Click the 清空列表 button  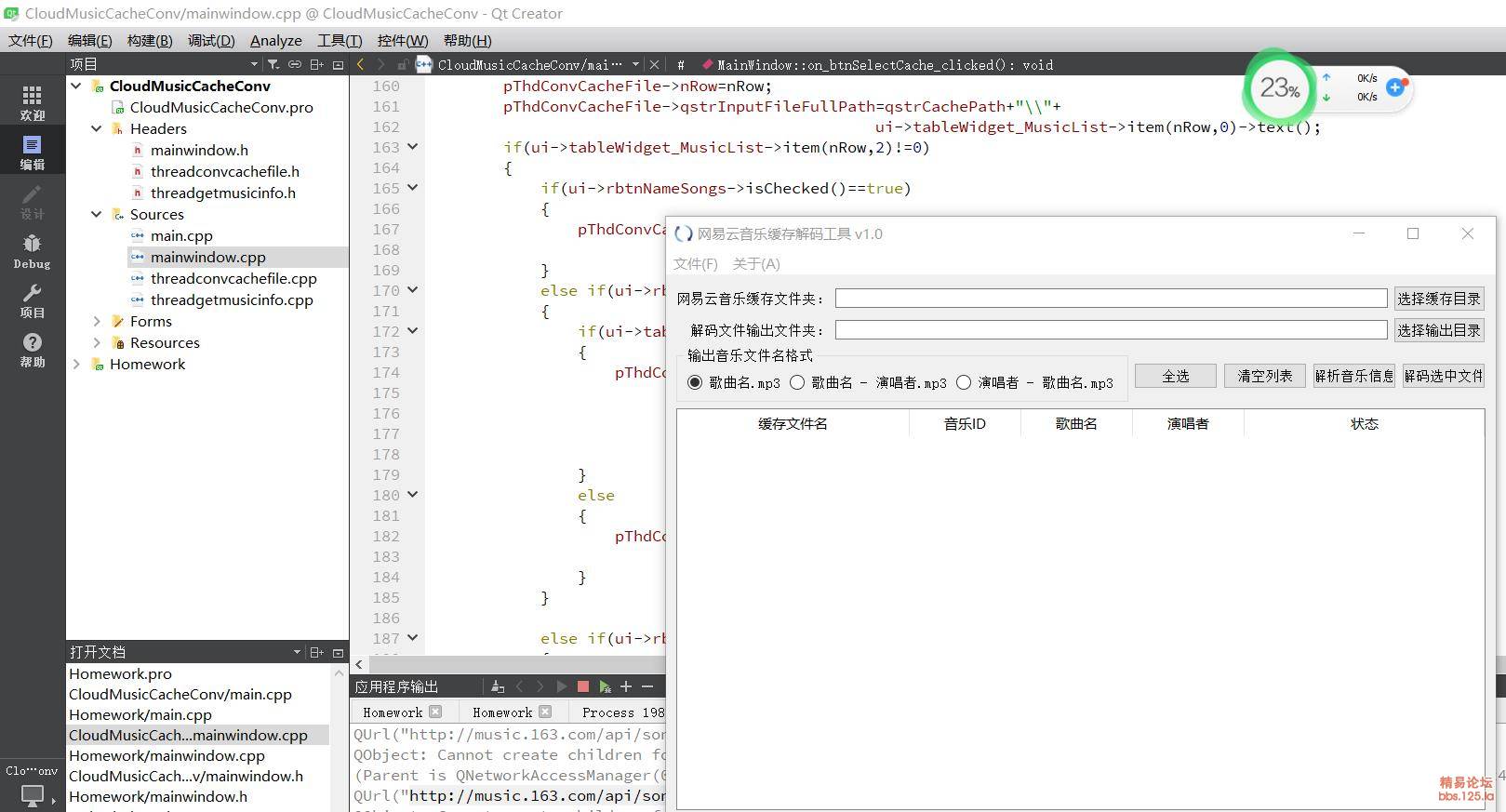coord(1265,376)
